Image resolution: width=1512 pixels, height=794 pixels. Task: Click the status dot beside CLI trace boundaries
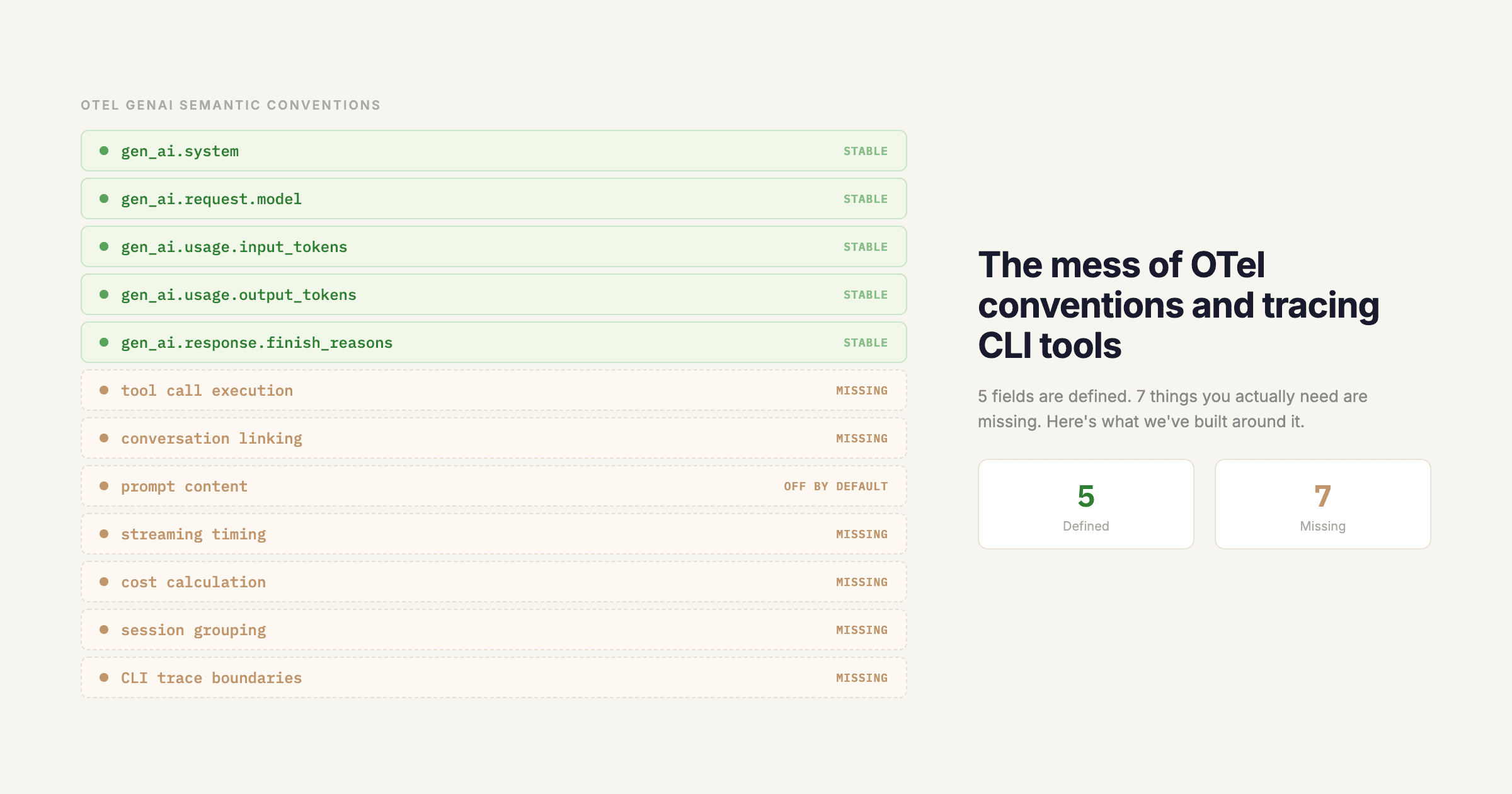point(105,677)
